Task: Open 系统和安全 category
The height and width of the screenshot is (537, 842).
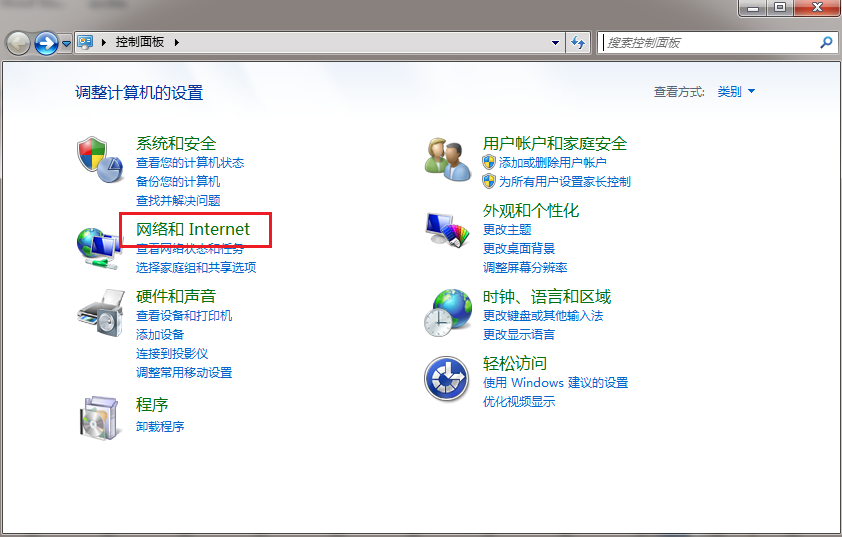Action: click(176, 143)
